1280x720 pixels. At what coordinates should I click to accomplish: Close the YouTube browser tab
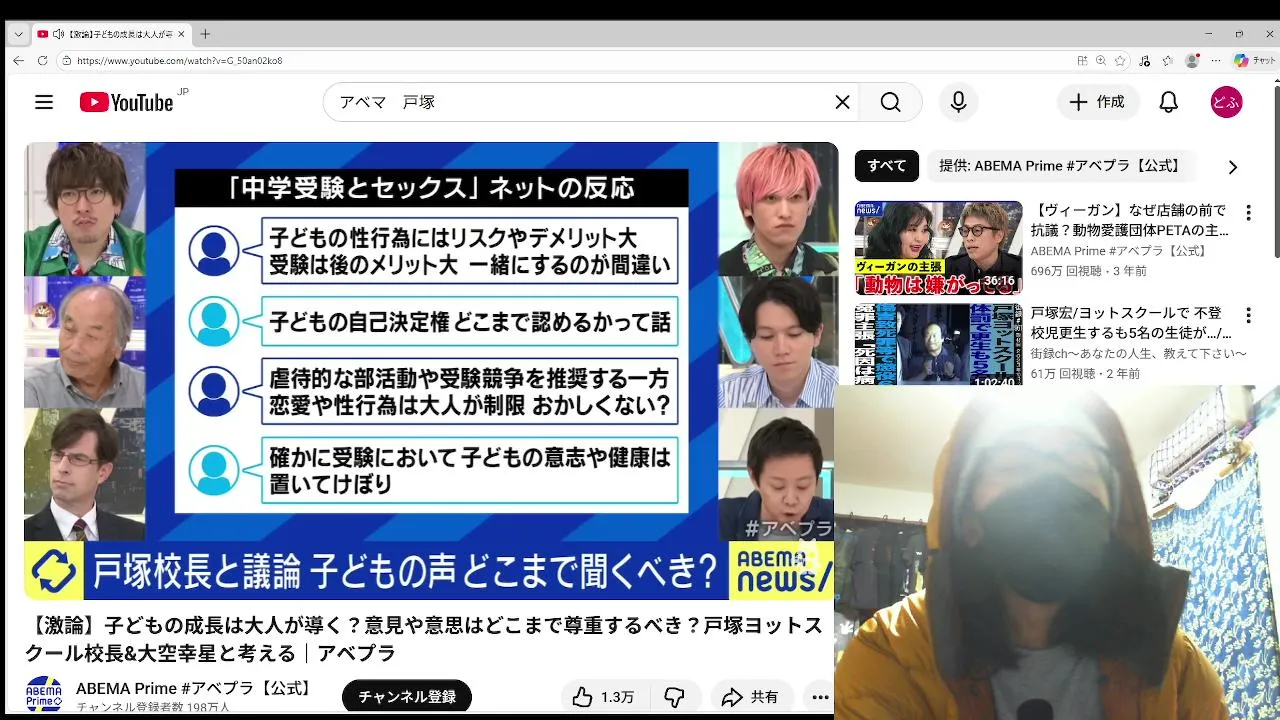coord(181,34)
